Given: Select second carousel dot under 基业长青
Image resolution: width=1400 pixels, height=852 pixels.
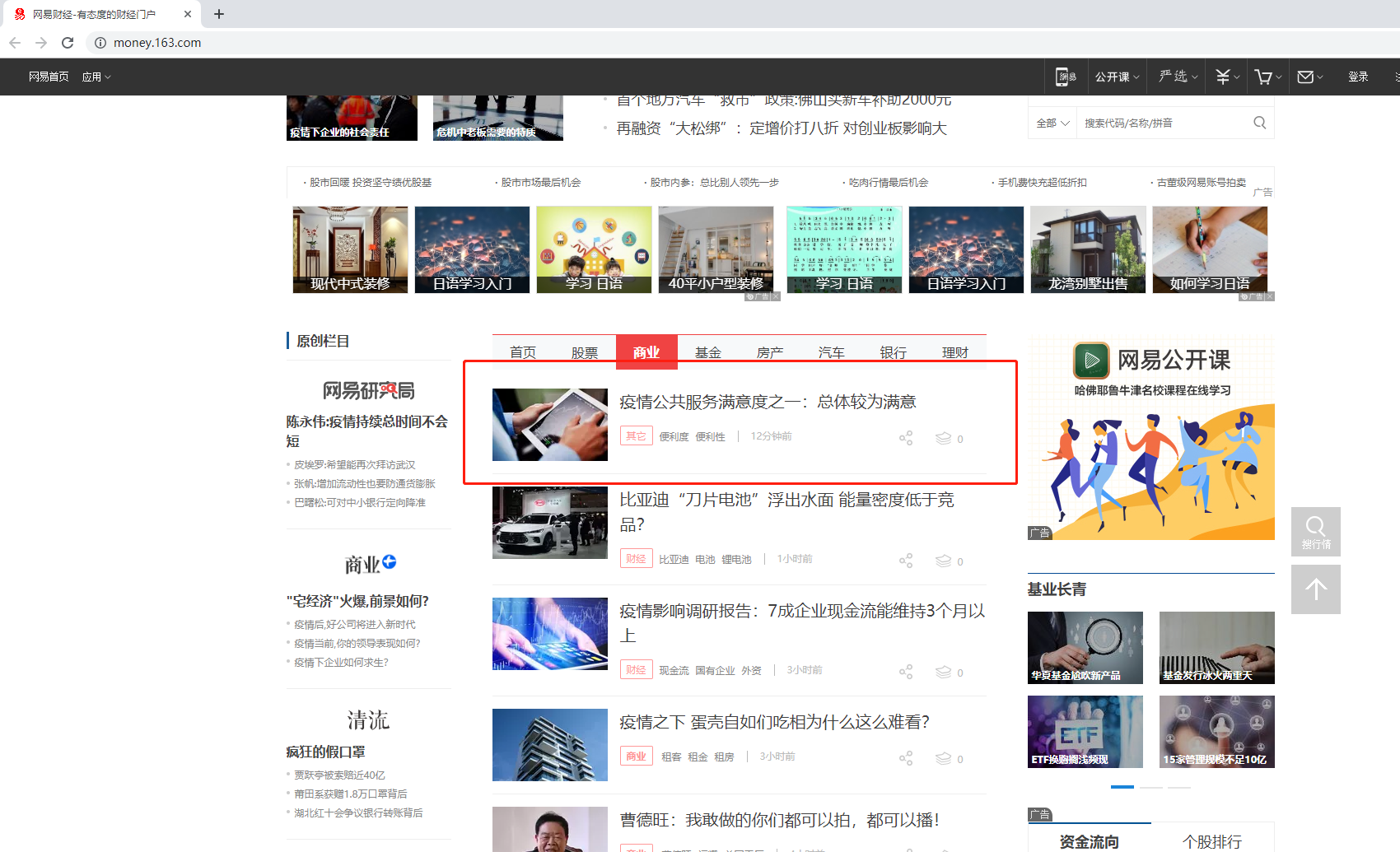Looking at the screenshot, I should (1151, 787).
